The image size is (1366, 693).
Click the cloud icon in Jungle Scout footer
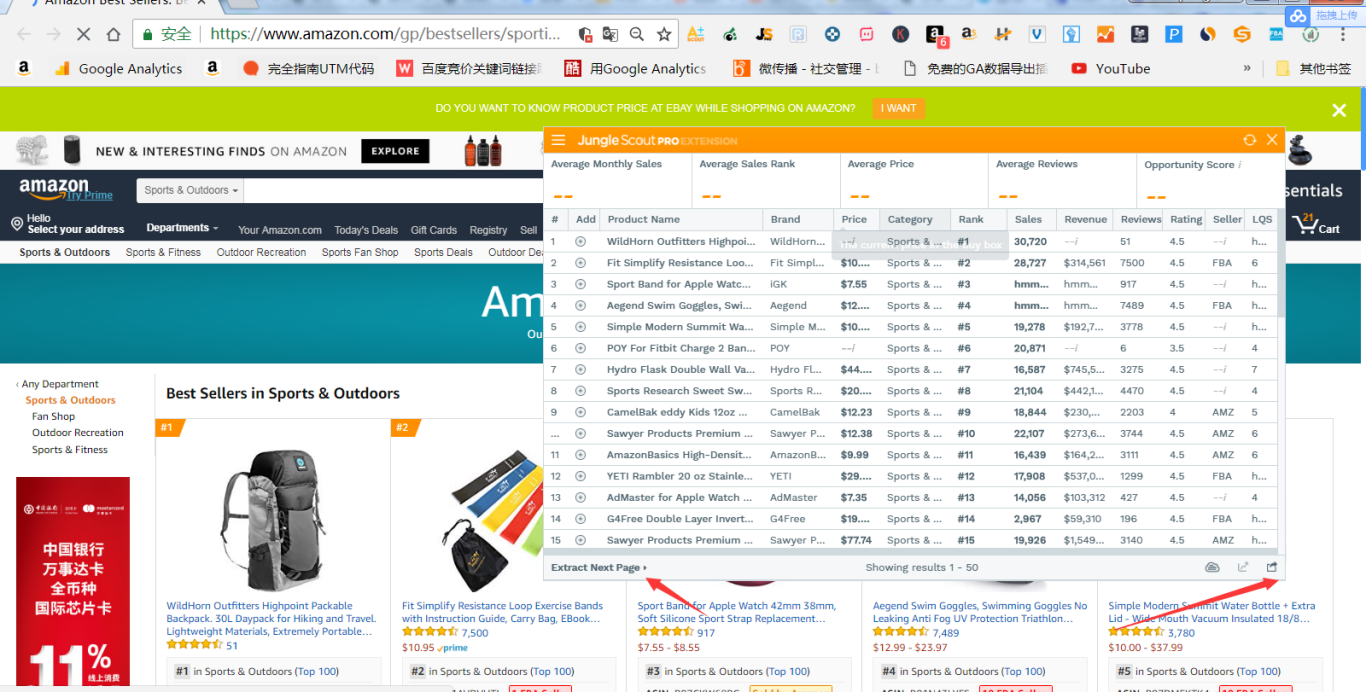(x=1212, y=567)
